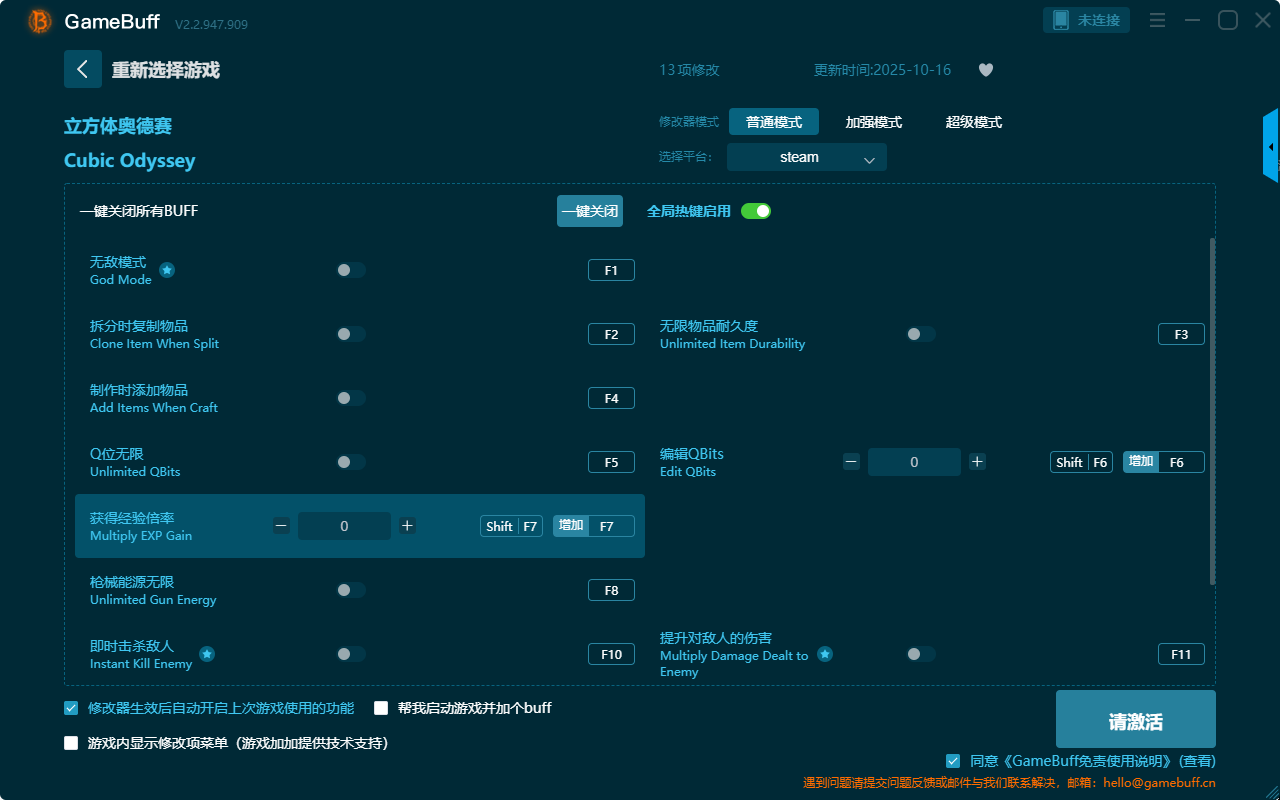1280x800 pixels.
Task: Switch to the 加强模式 tab
Action: pos(873,122)
